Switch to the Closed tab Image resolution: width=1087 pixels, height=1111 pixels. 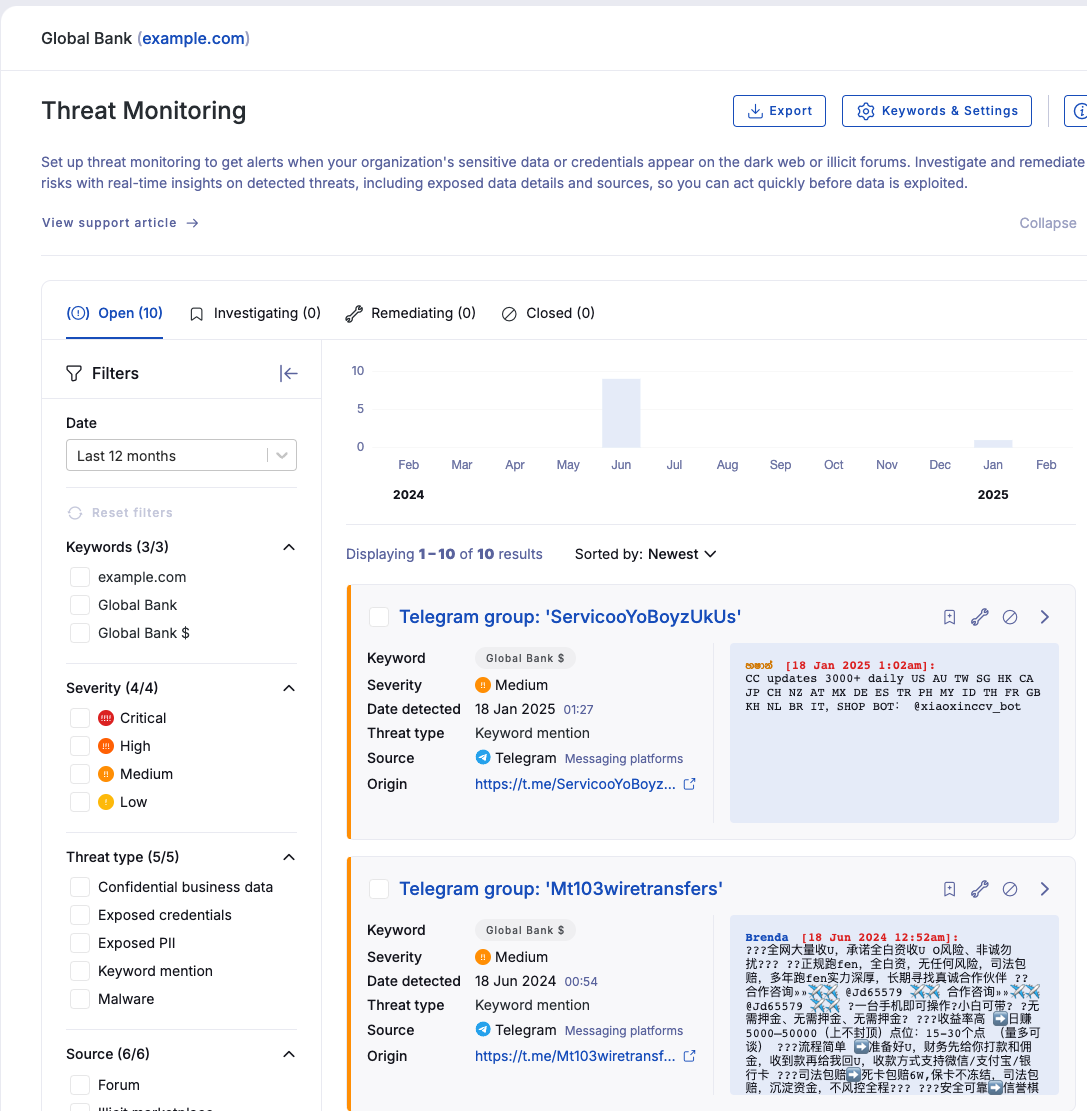click(548, 313)
